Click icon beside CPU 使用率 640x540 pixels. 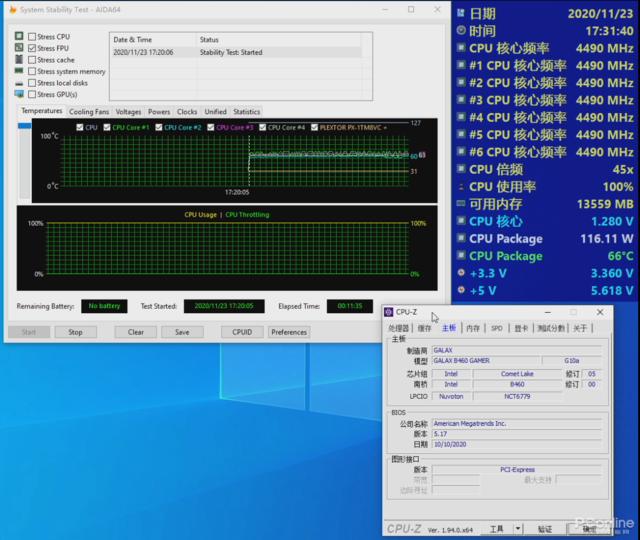[461, 187]
